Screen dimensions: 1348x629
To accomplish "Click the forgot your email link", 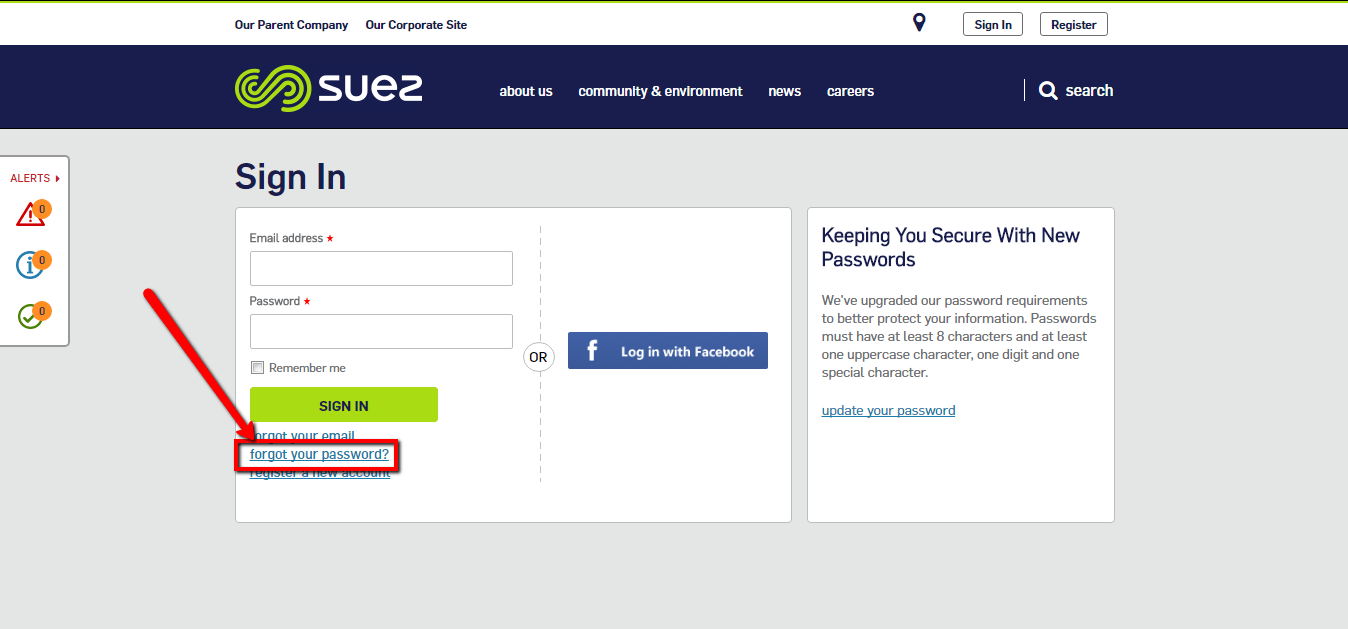I will click(302, 436).
